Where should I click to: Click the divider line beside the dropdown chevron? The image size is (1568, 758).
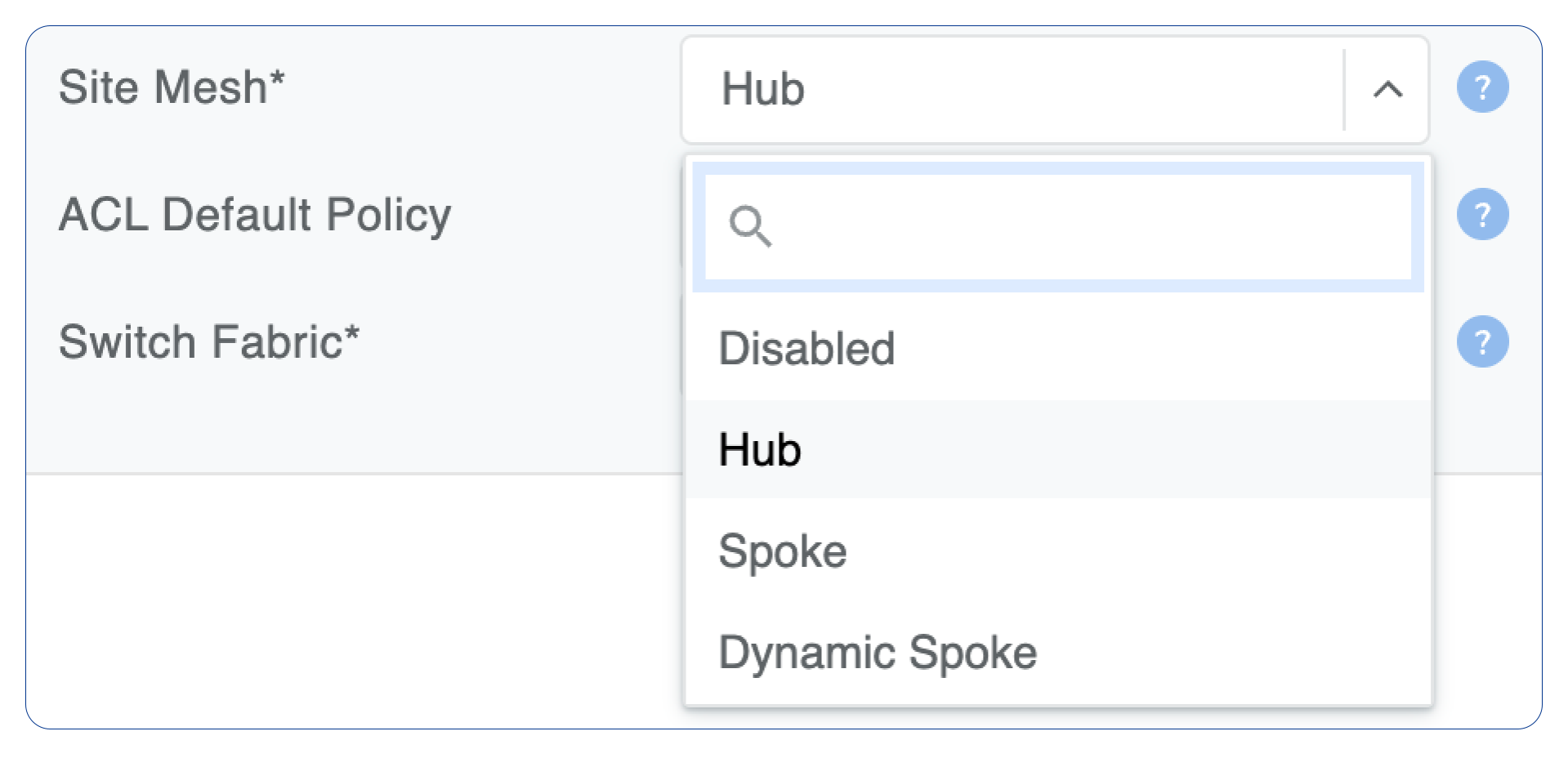(1344, 89)
